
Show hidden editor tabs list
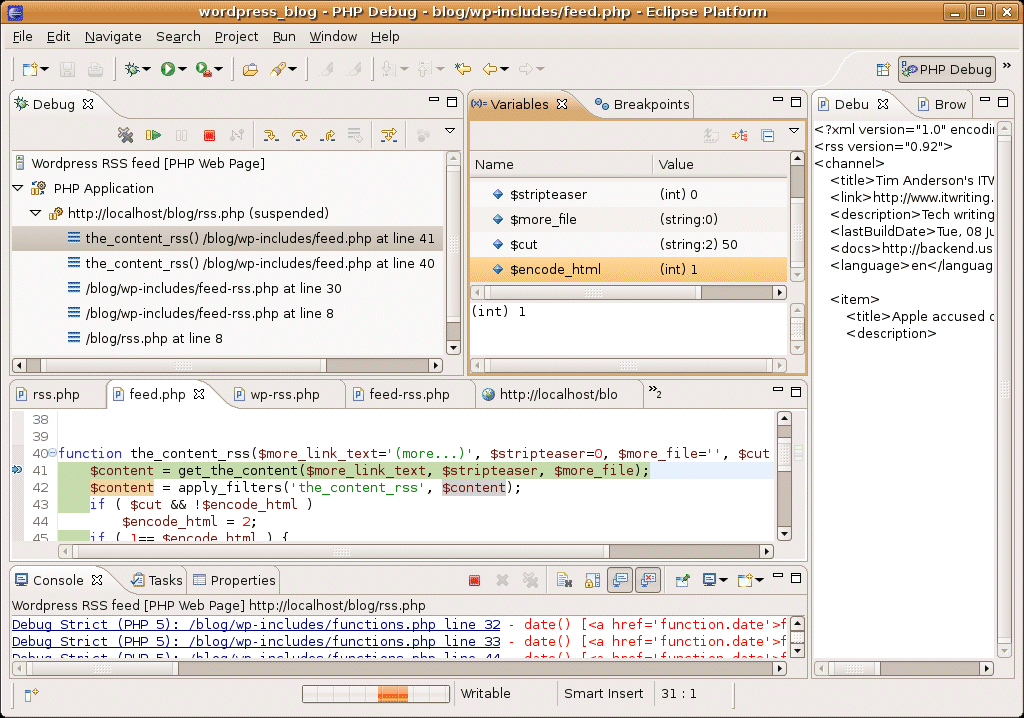654,392
